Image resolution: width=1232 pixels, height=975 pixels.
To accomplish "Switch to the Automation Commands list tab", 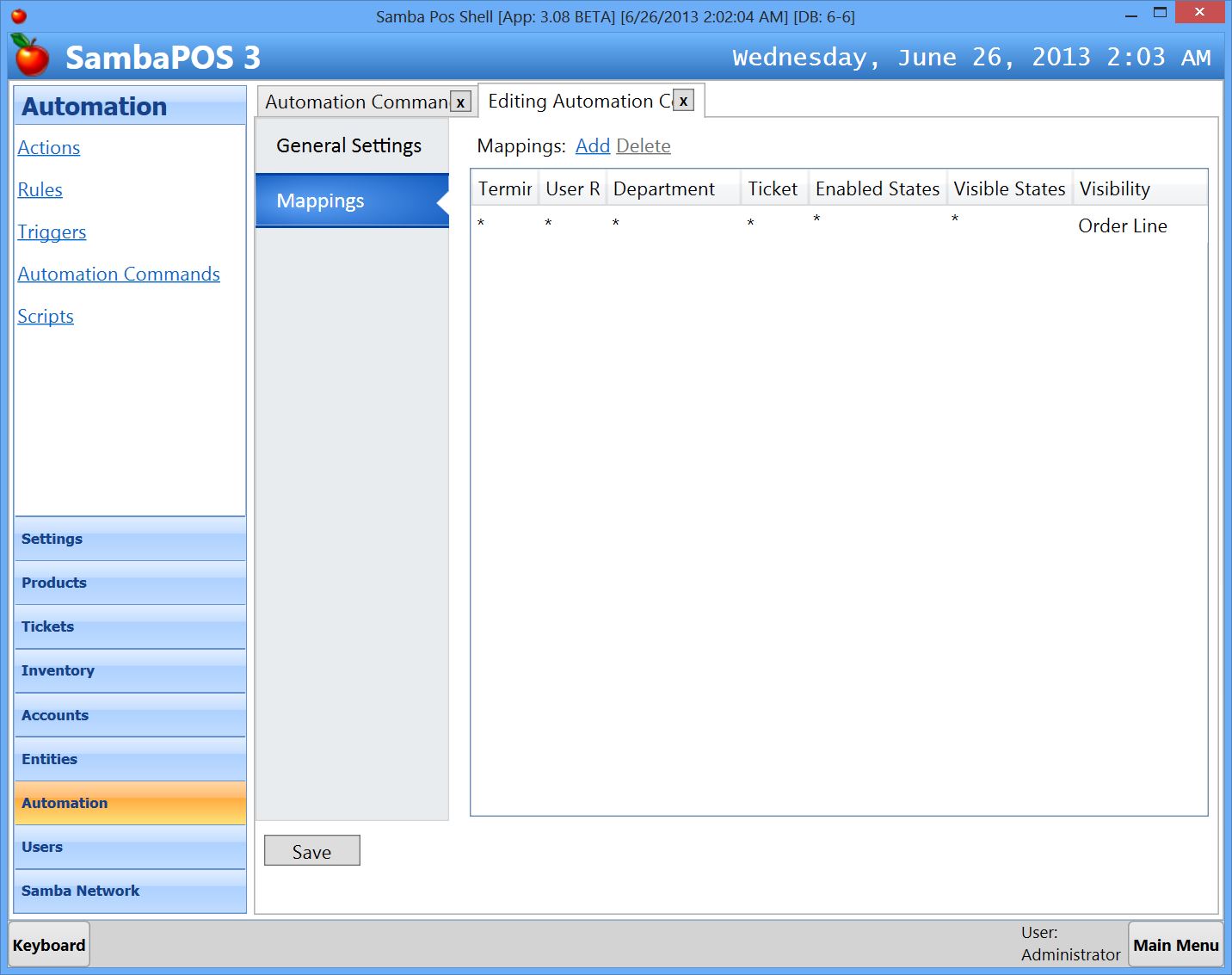I will pyautogui.click(x=355, y=102).
